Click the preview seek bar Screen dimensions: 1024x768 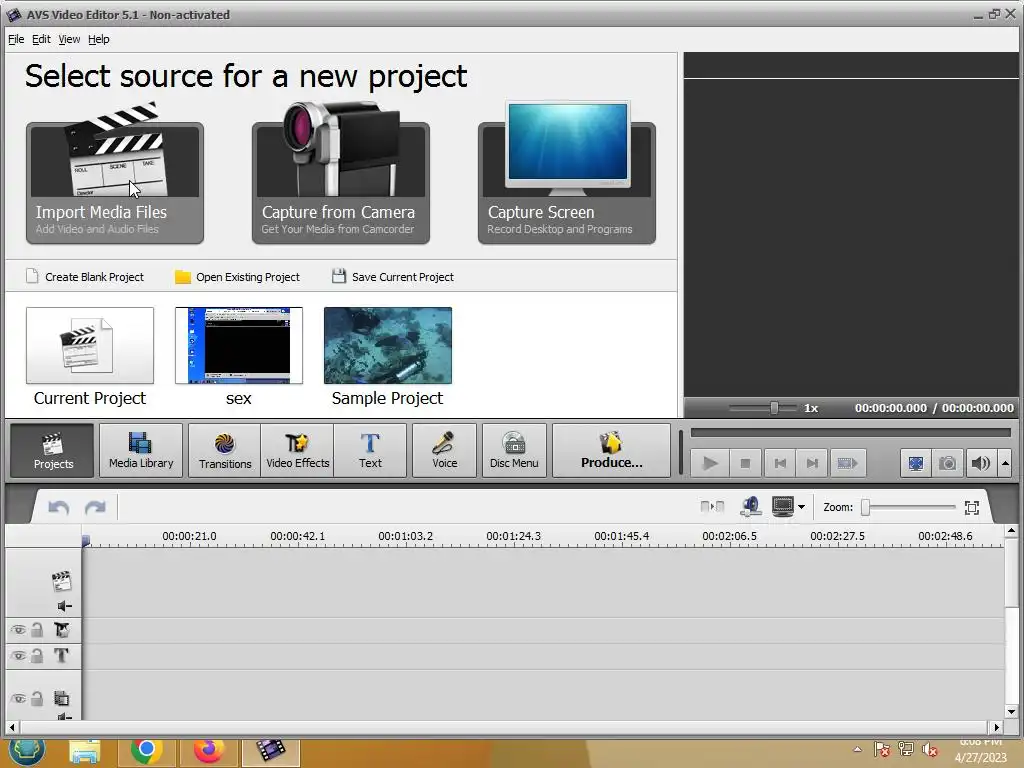coord(850,433)
